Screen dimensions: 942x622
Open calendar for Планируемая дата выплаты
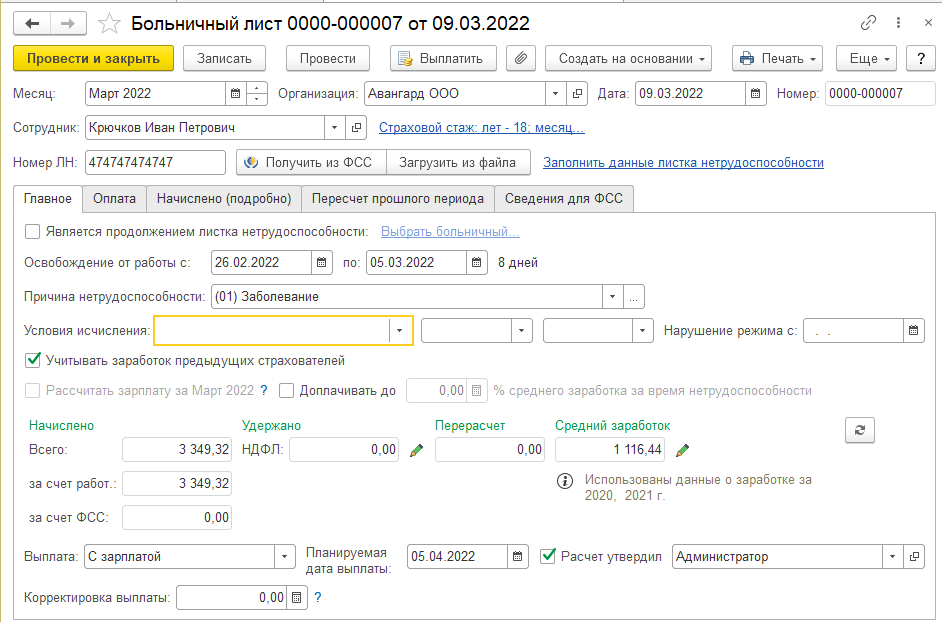(x=518, y=556)
